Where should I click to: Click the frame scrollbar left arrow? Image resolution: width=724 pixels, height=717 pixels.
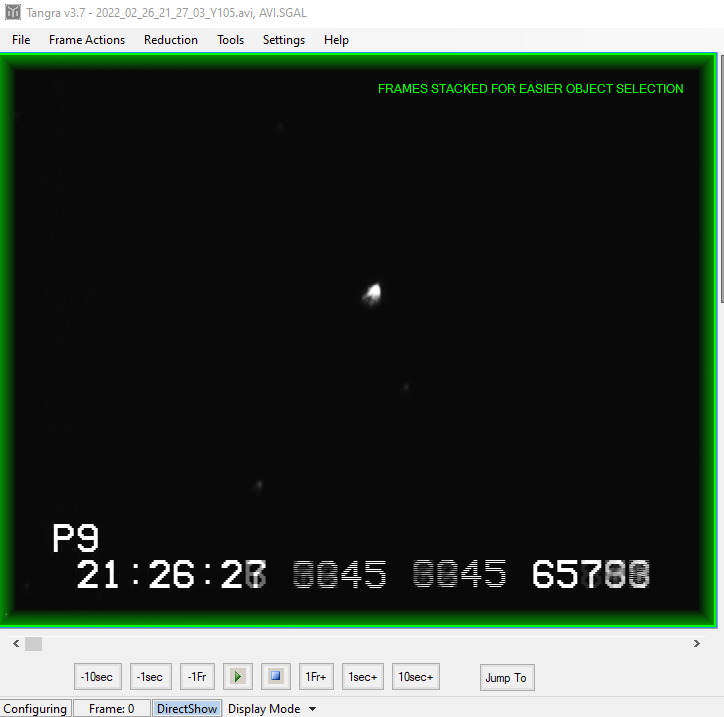click(x=9, y=644)
